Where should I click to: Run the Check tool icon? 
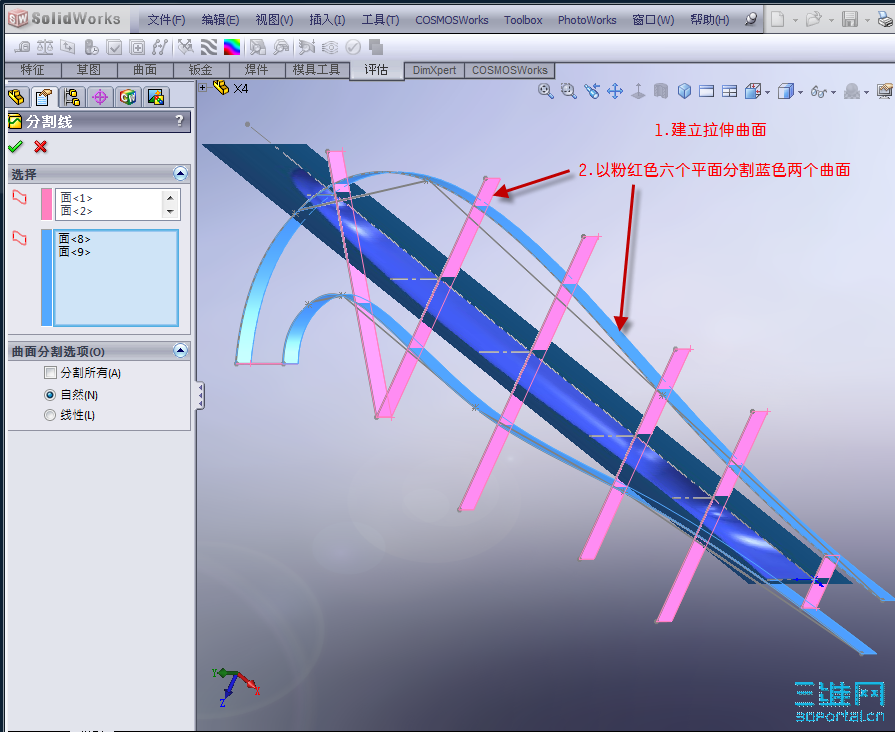[114, 47]
